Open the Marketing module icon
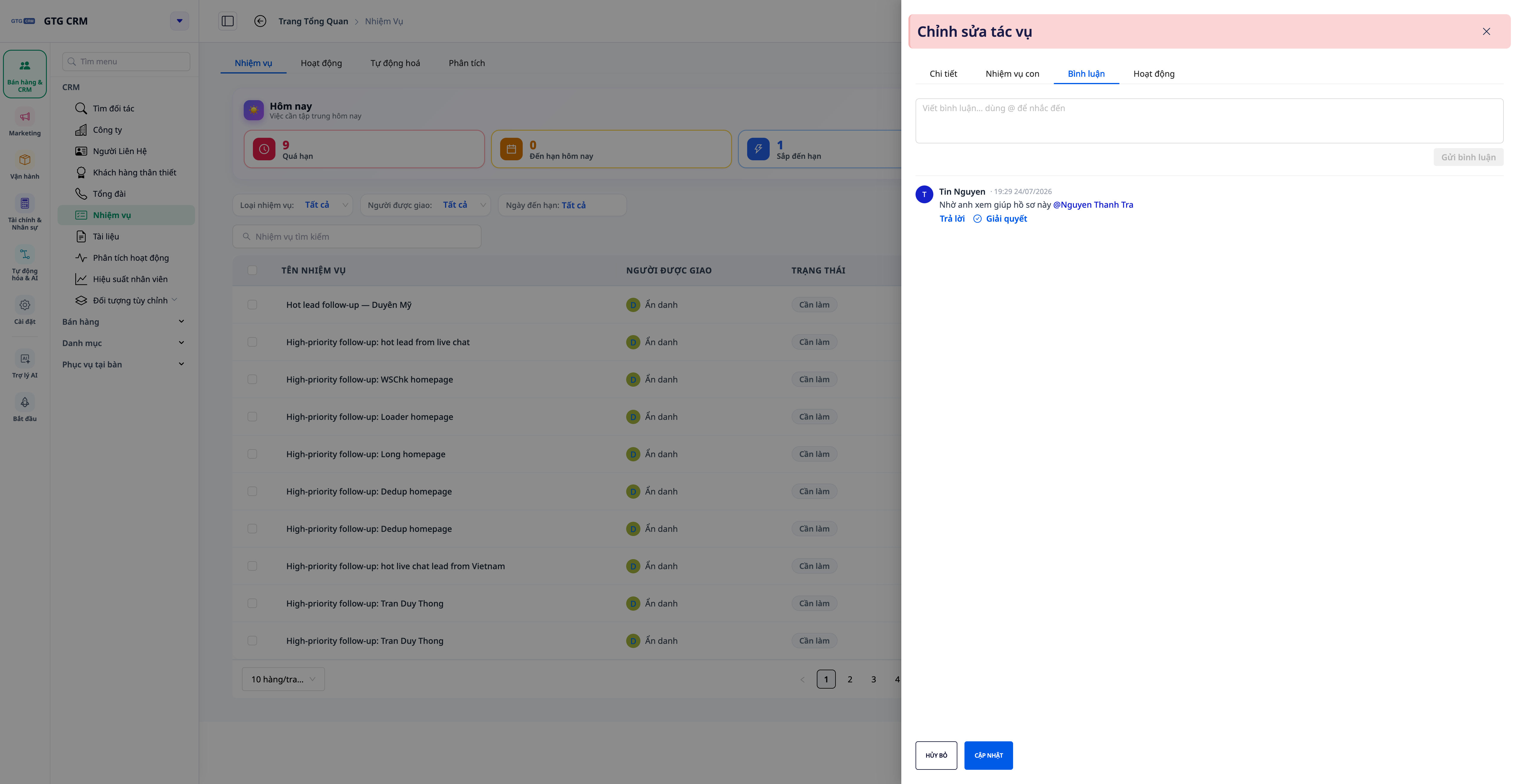 coord(25,117)
